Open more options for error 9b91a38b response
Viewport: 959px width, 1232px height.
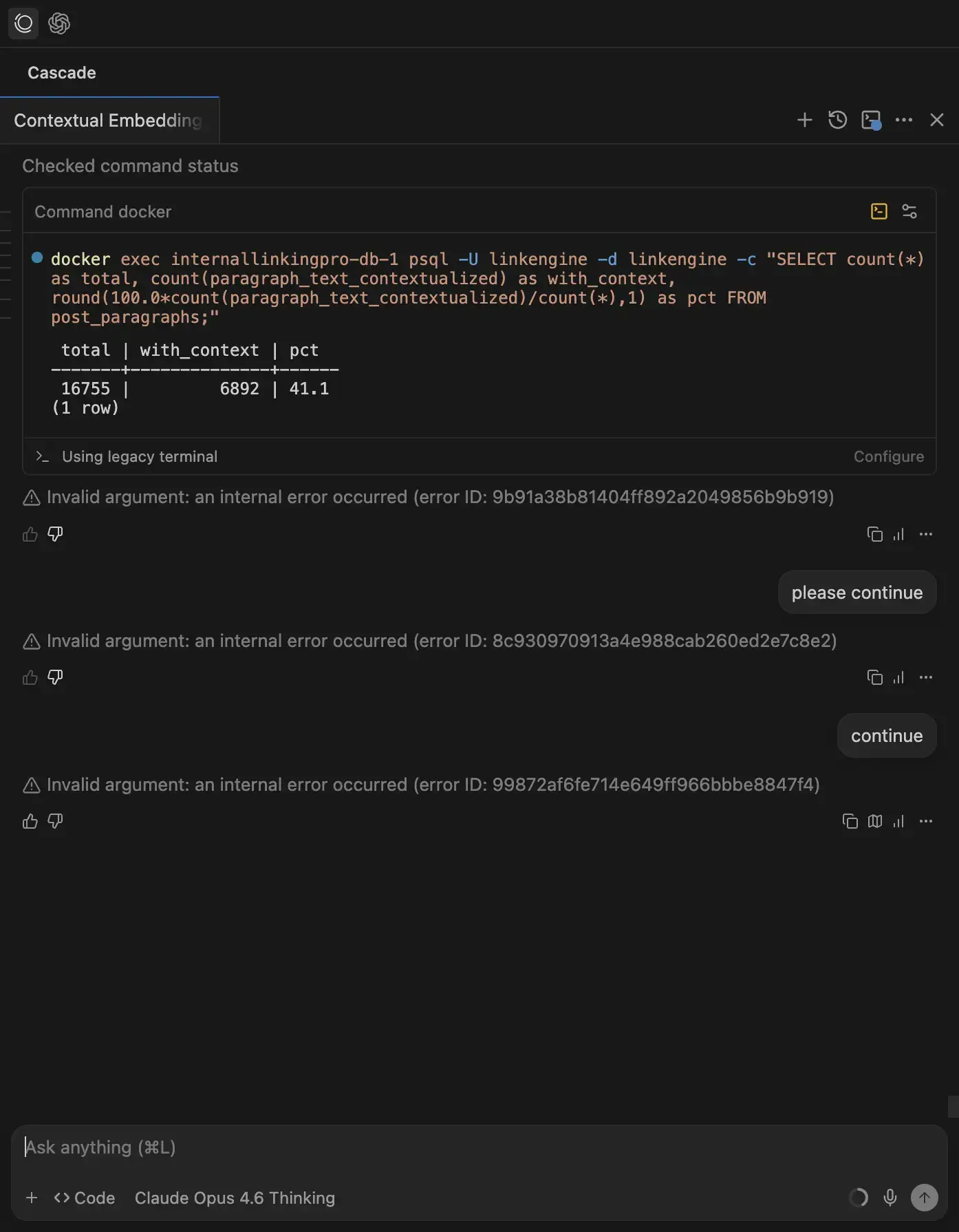click(x=926, y=534)
